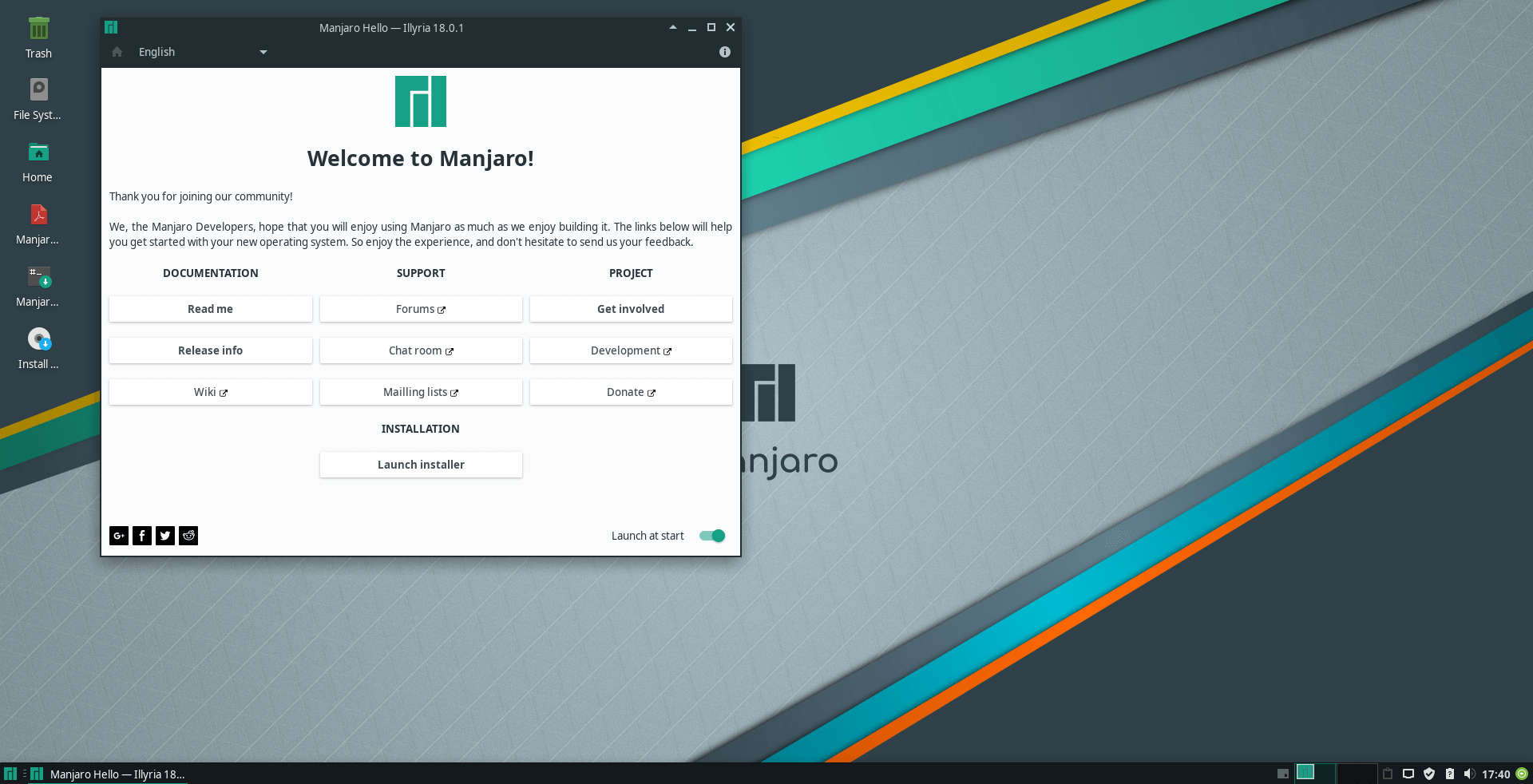Open the volume speaker tray icon
Viewport: 1533px width, 784px height.
pos(1470,774)
